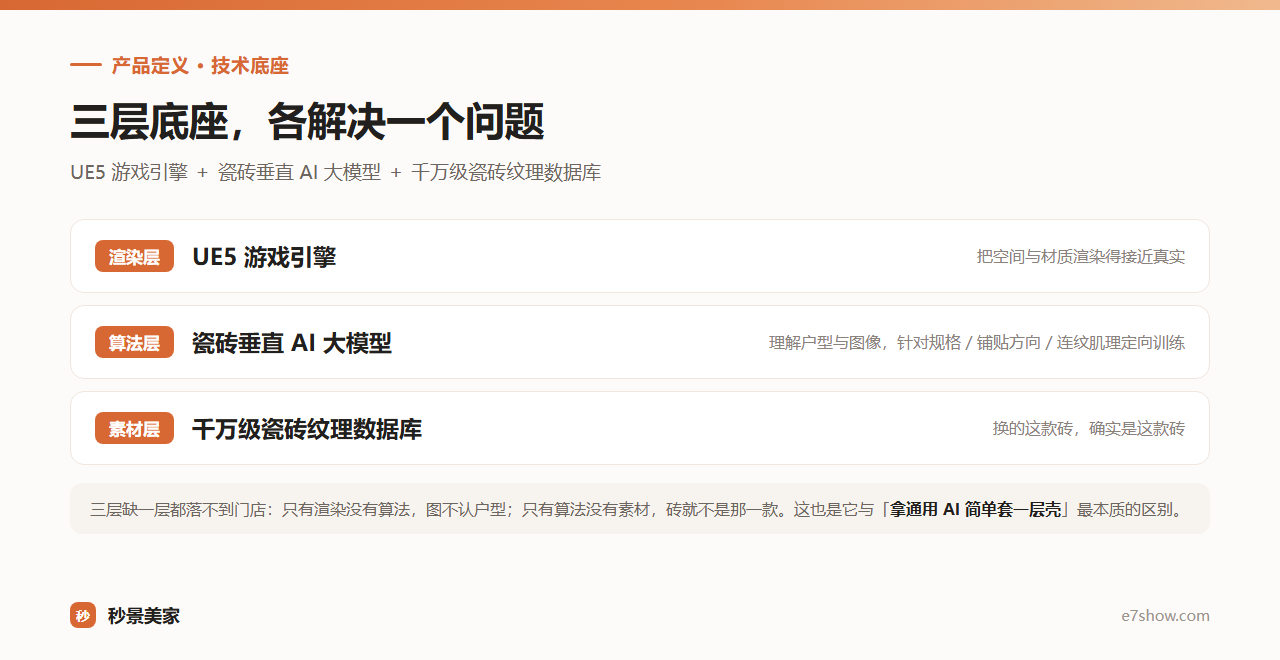Open the e7show.com link

(x=1165, y=615)
